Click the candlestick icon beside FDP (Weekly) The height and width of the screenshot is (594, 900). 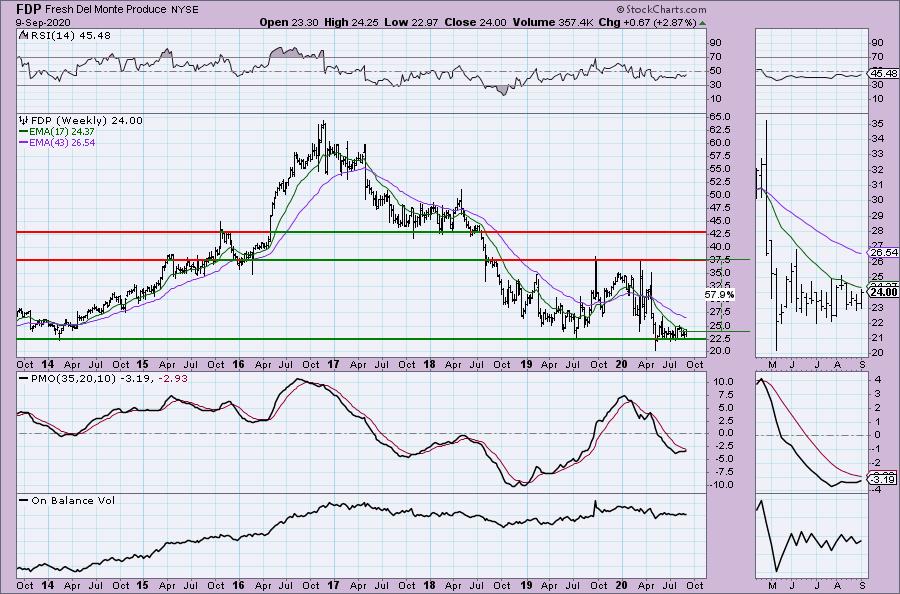point(24,121)
